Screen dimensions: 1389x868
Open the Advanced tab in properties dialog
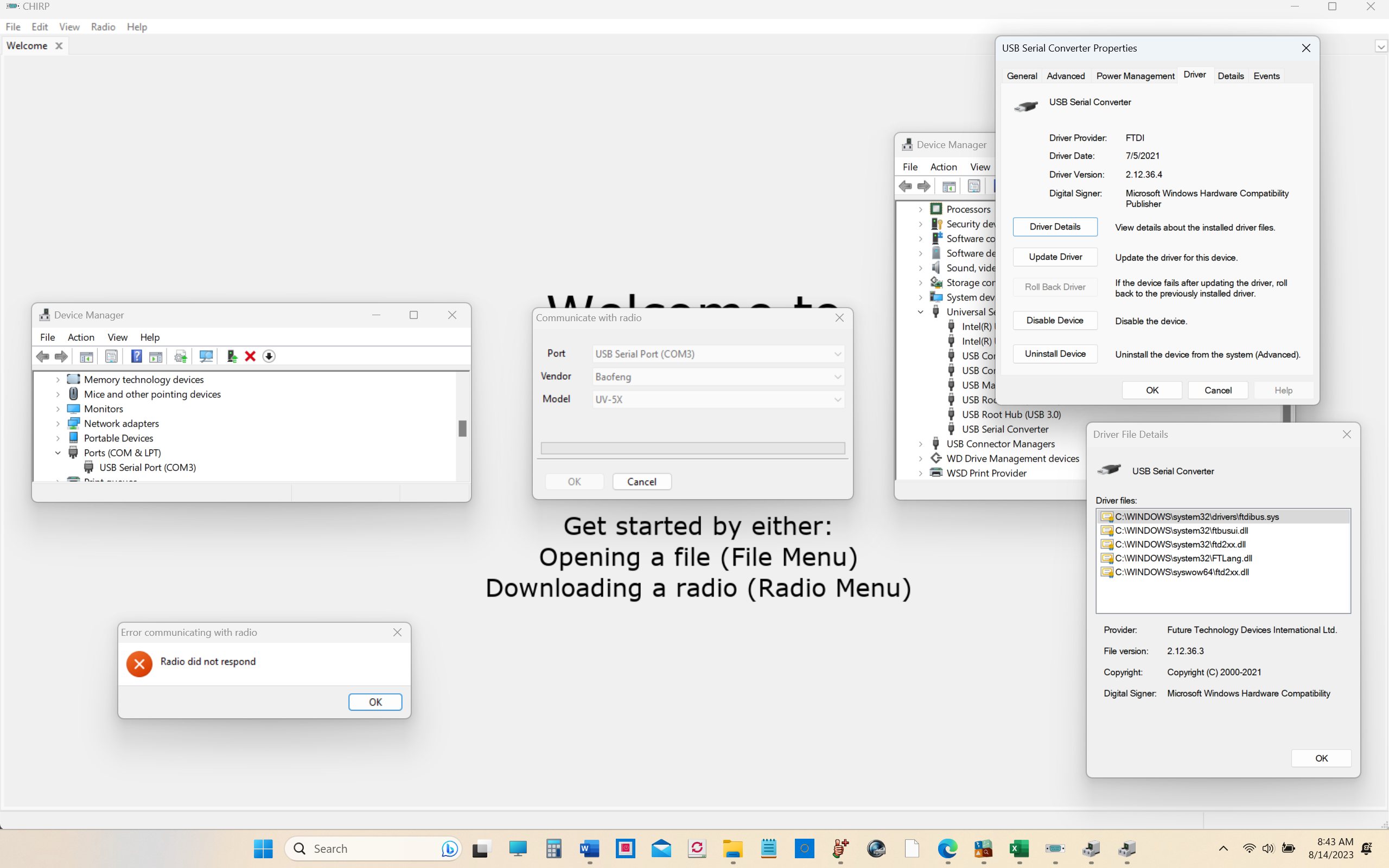[x=1065, y=76]
